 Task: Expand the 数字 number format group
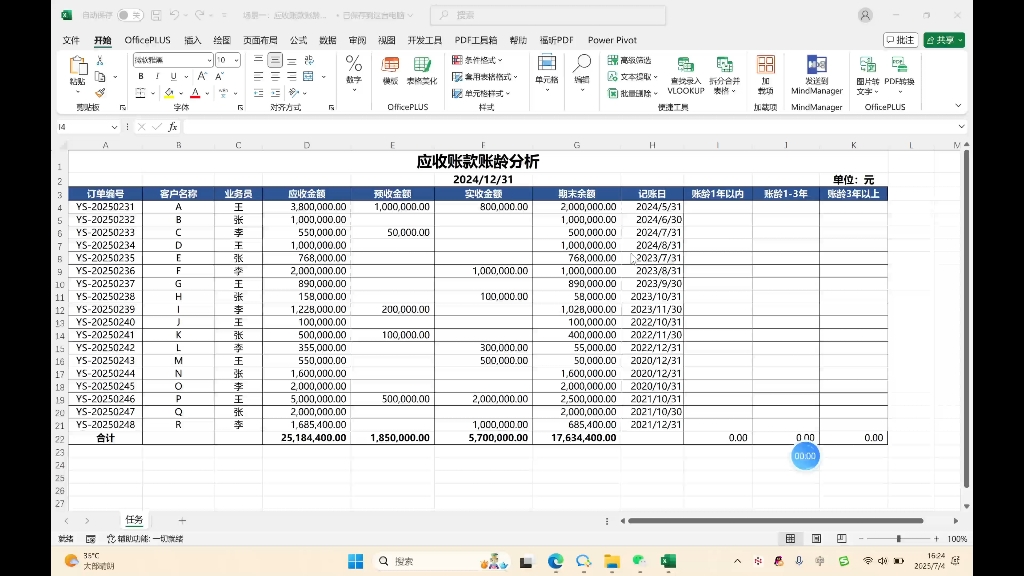coord(353,73)
